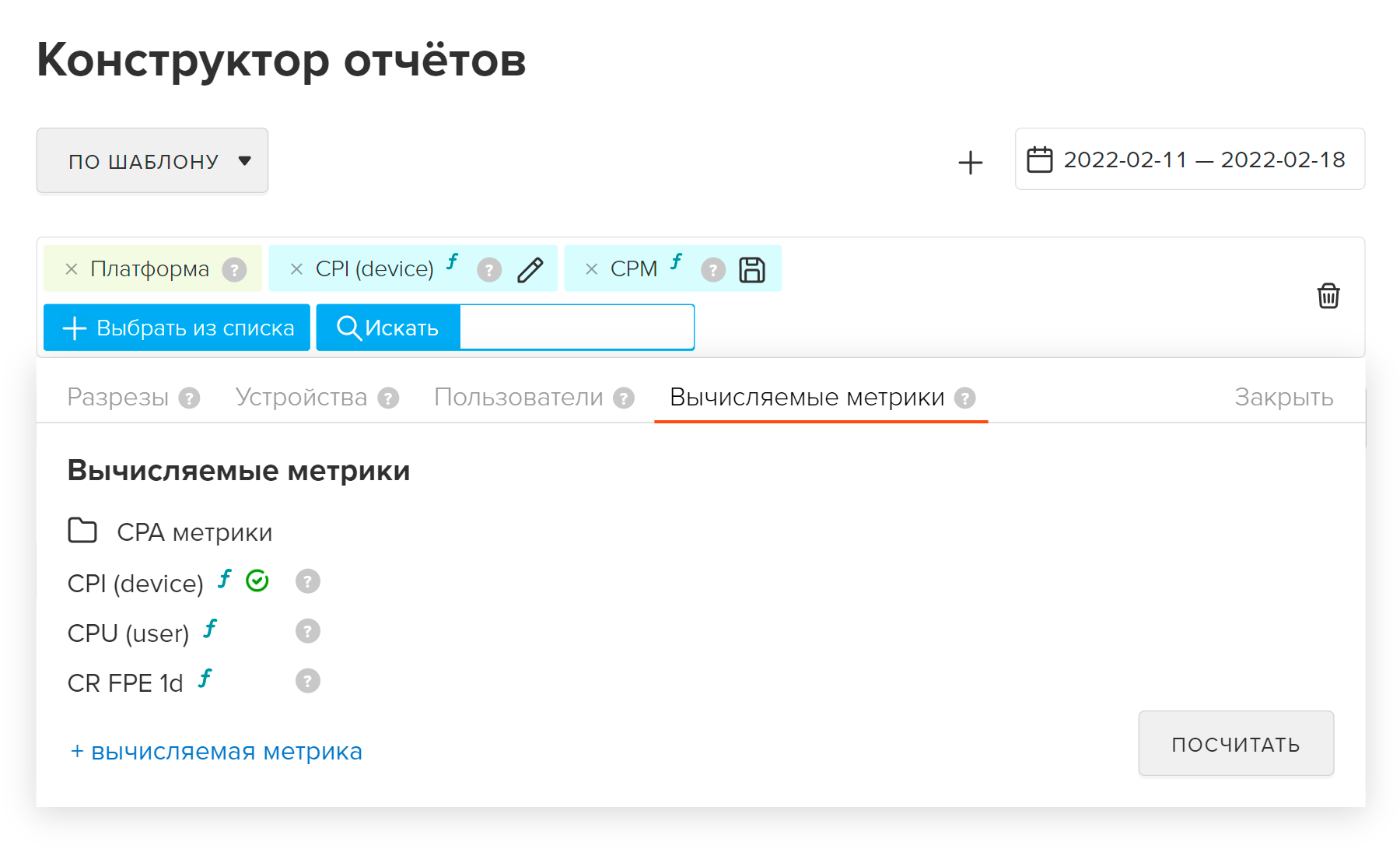Select the CR FPE 1d metric
Image resolution: width=1400 pixels, height=856 pixels.
(125, 683)
